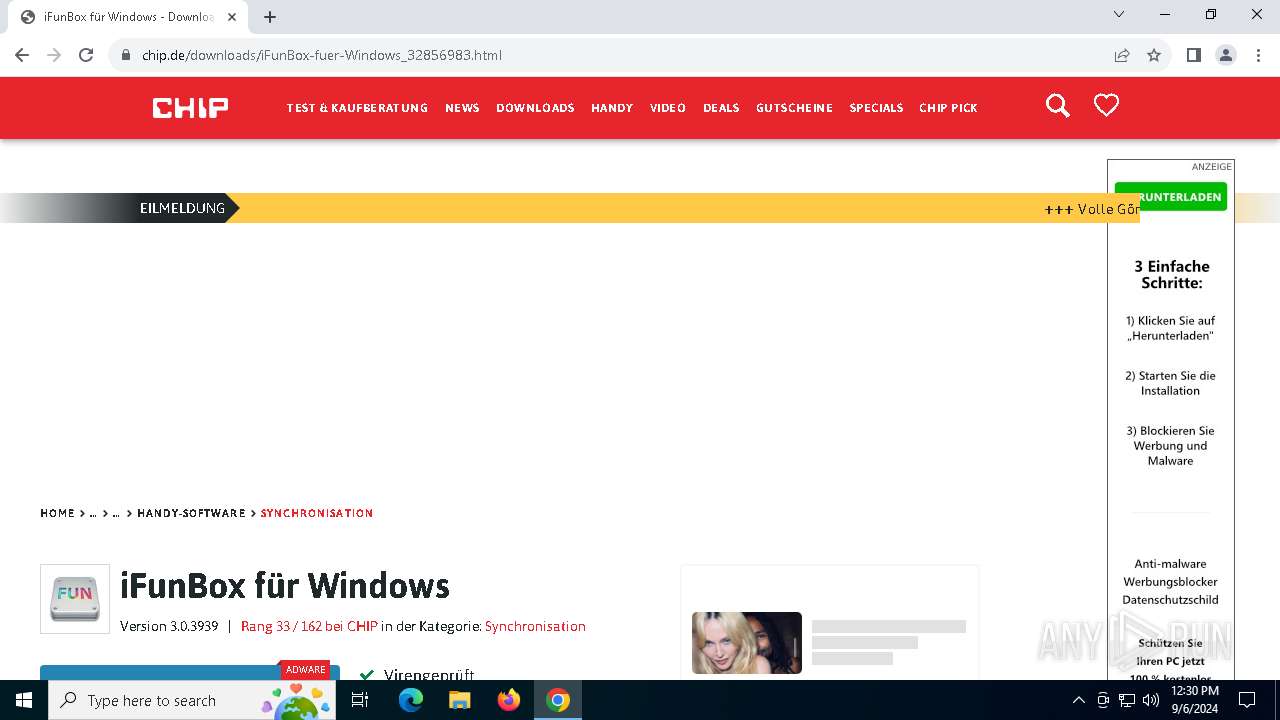Viewport: 1280px width, 720px height.
Task: Open the notifications center icon
Action: pyautogui.click(x=1247, y=700)
